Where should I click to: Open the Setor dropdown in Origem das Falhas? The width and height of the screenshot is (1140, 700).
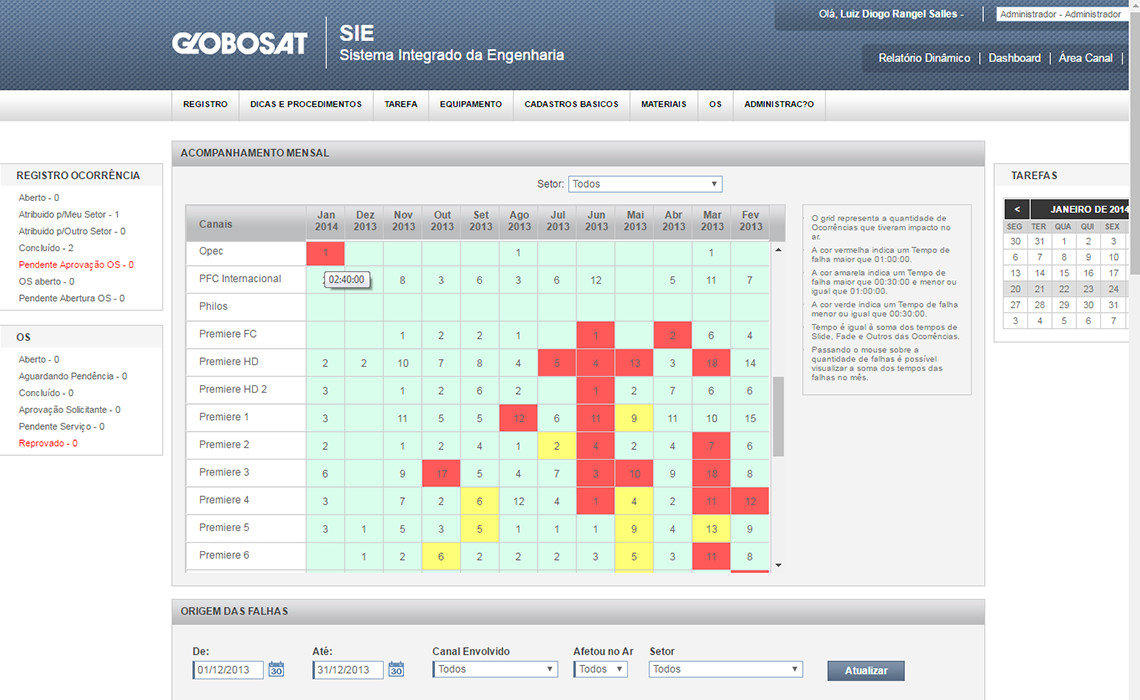[x=726, y=669]
